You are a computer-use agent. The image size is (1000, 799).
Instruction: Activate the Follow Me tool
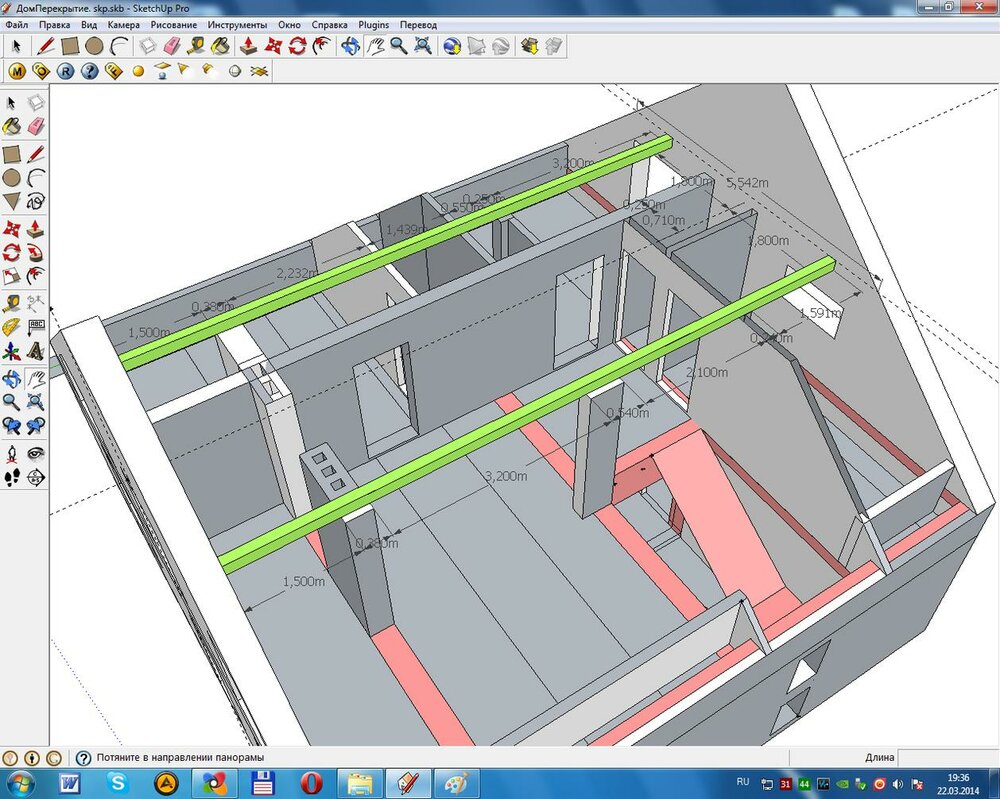[36, 252]
